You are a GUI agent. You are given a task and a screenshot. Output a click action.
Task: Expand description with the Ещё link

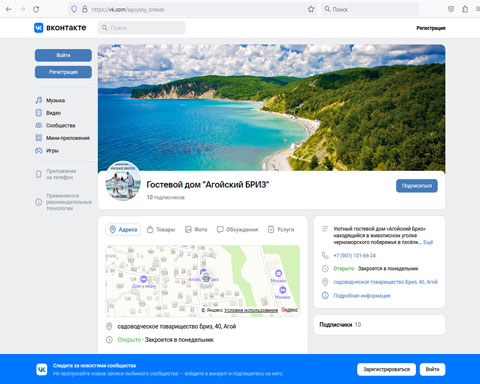[x=428, y=242]
